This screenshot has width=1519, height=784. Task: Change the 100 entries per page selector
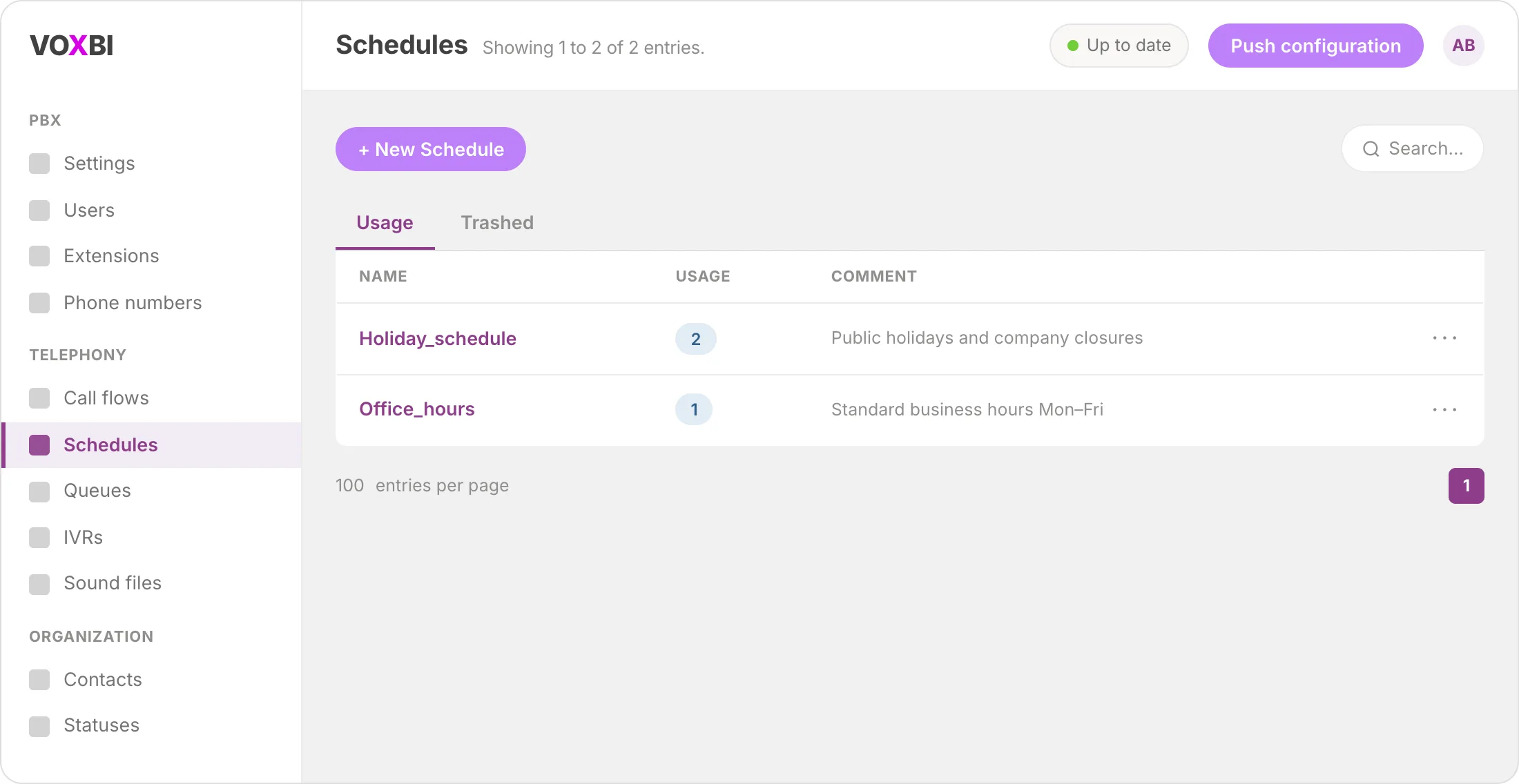pos(349,486)
